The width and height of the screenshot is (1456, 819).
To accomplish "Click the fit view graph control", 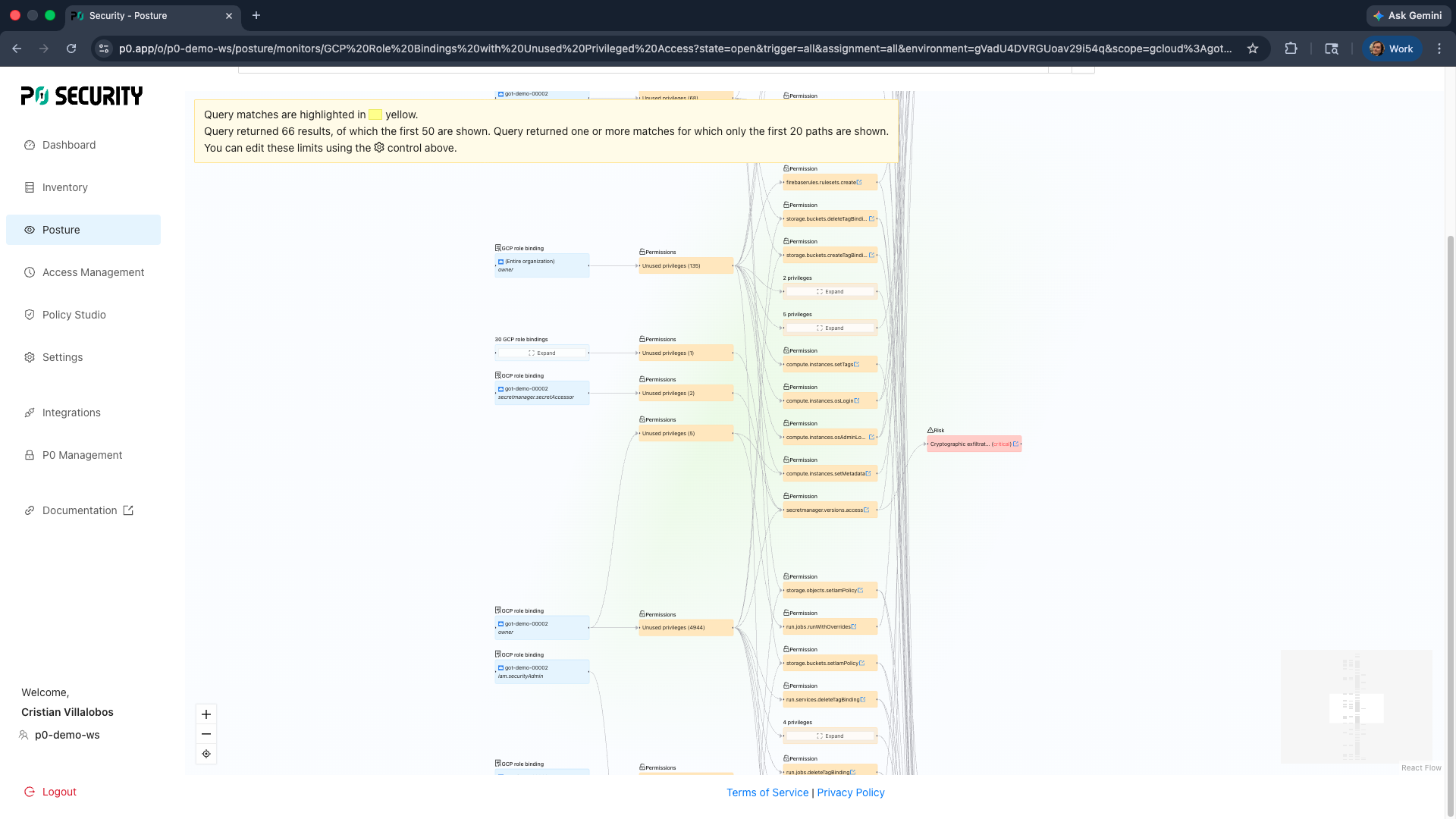I will coord(206,754).
